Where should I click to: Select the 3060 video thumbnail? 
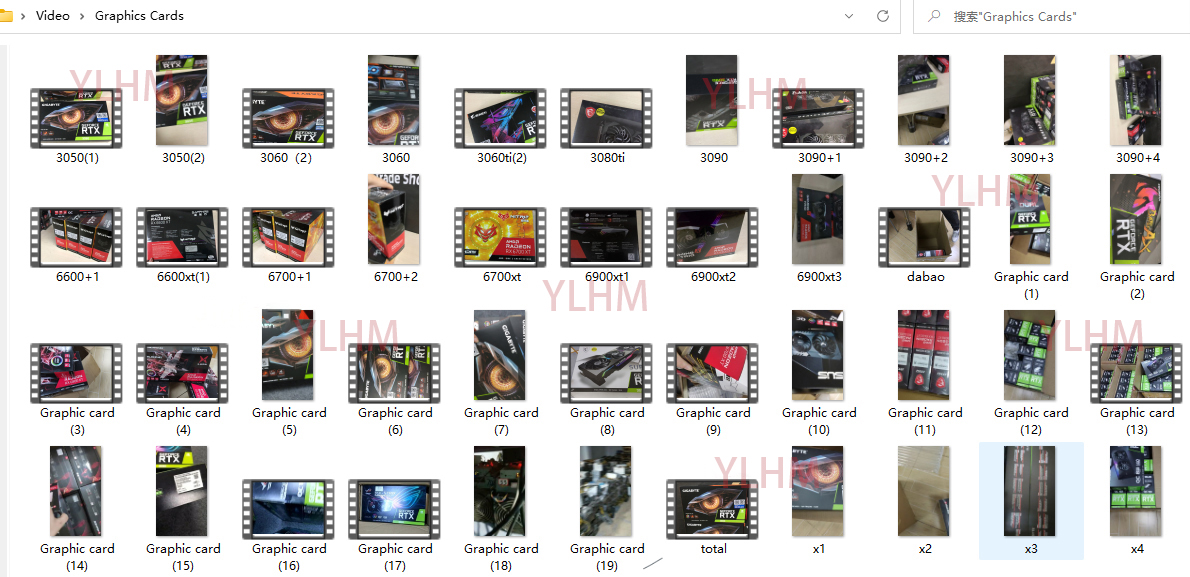click(x=393, y=100)
